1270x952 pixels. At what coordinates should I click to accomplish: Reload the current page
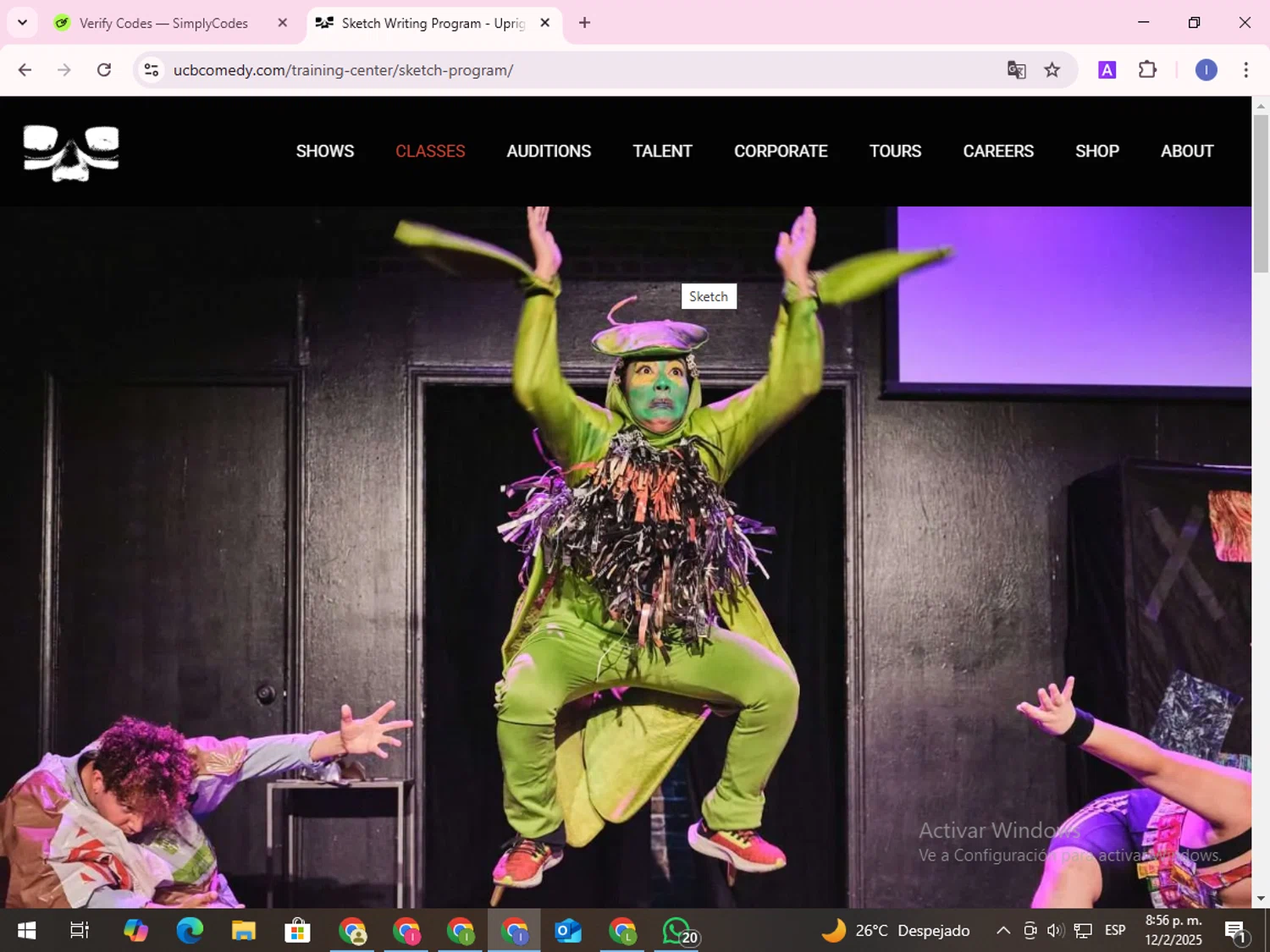pyautogui.click(x=104, y=70)
